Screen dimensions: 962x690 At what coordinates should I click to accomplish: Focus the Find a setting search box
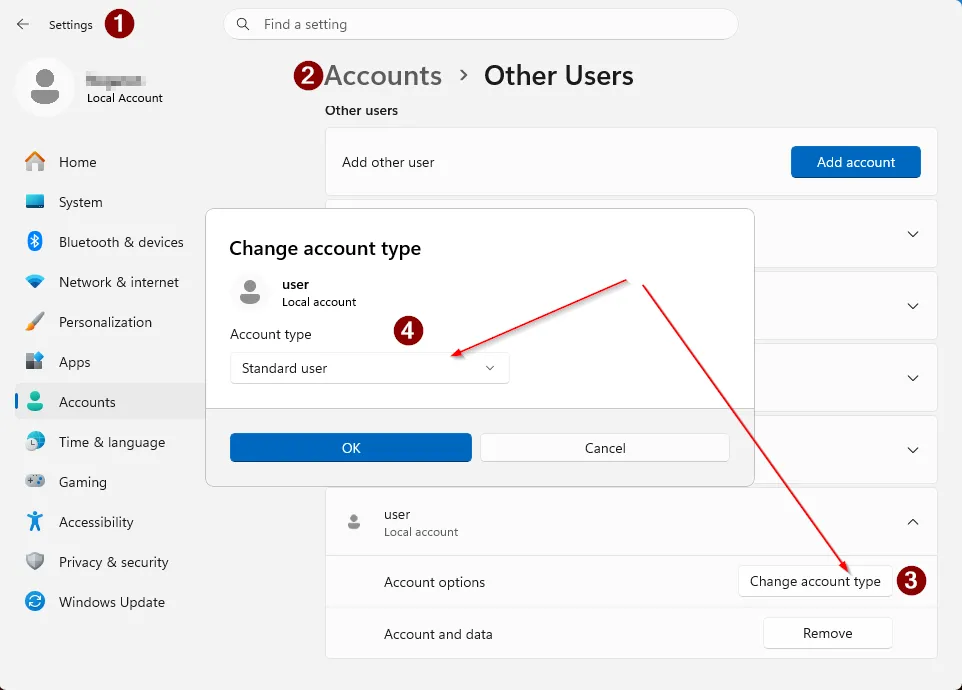[480, 25]
